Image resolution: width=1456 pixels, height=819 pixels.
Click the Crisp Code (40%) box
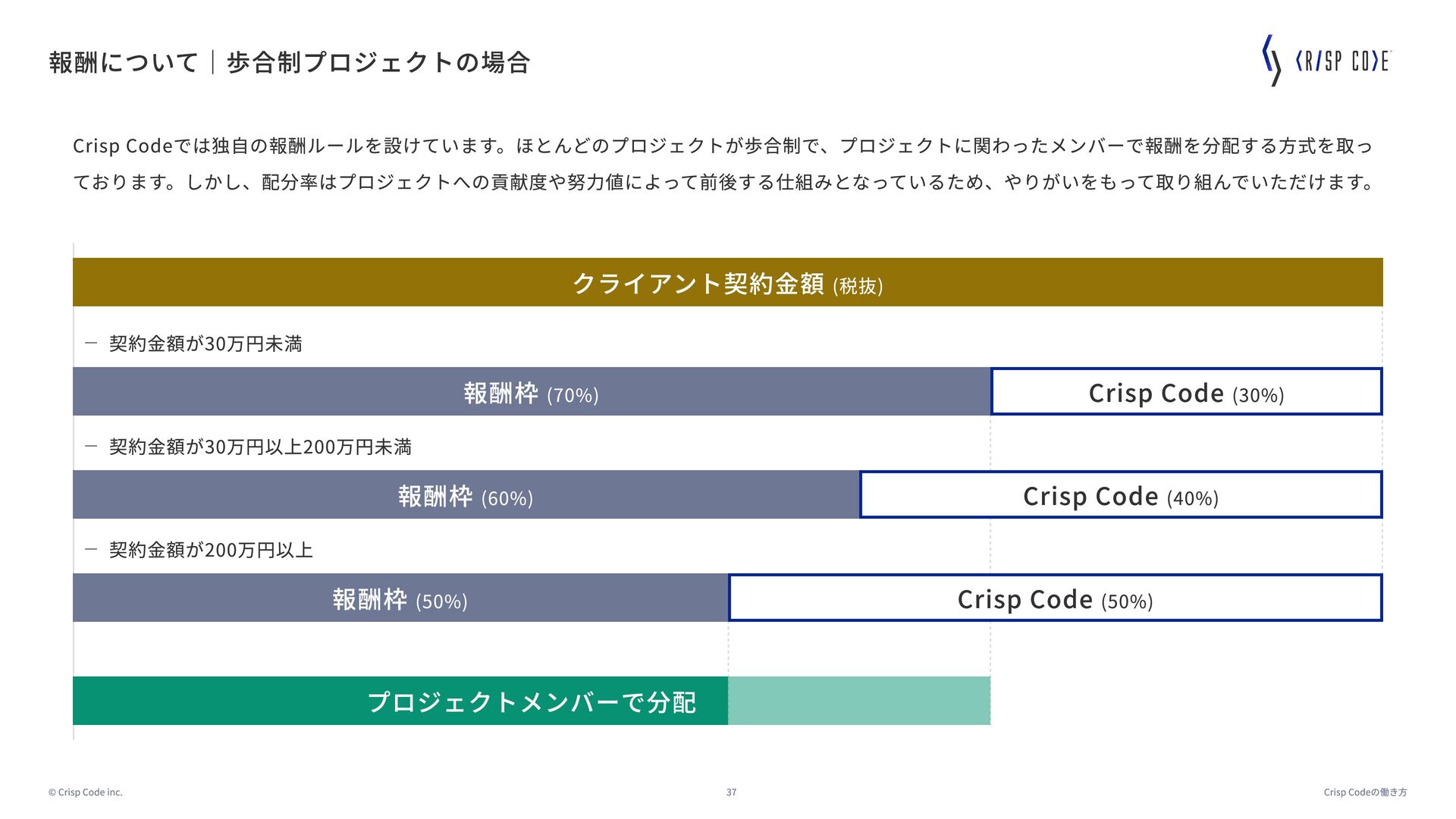point(1120,495)
